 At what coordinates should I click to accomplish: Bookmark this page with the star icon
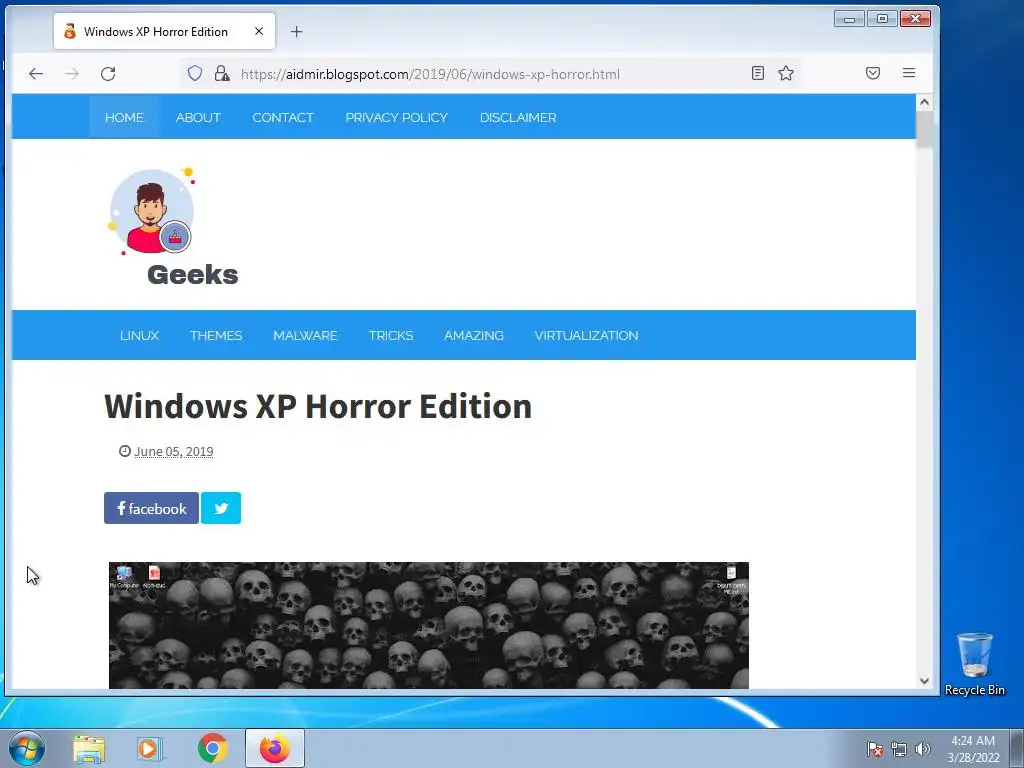786,73
